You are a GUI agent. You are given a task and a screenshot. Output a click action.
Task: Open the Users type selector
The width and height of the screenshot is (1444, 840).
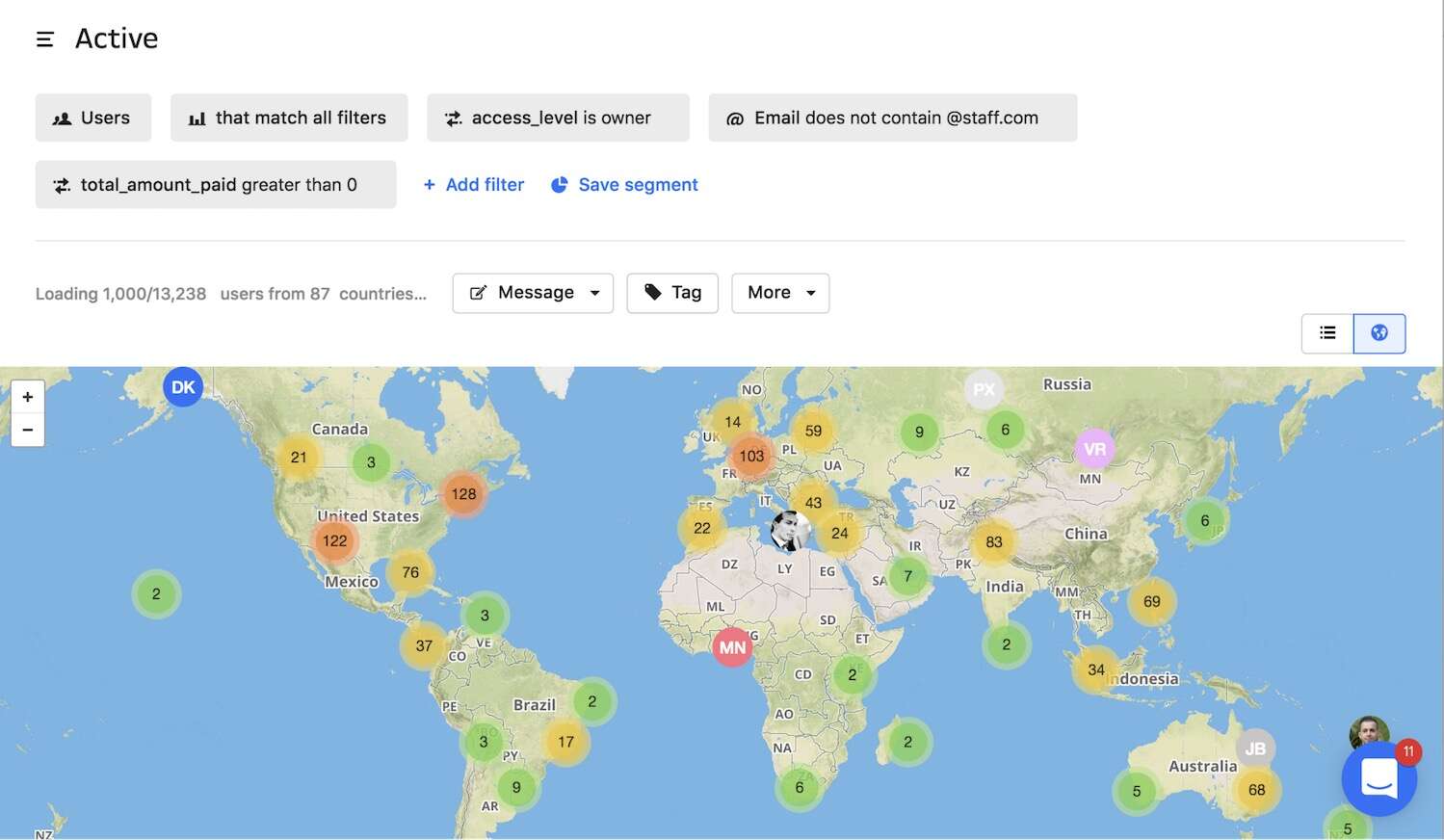tap(93, 118)
